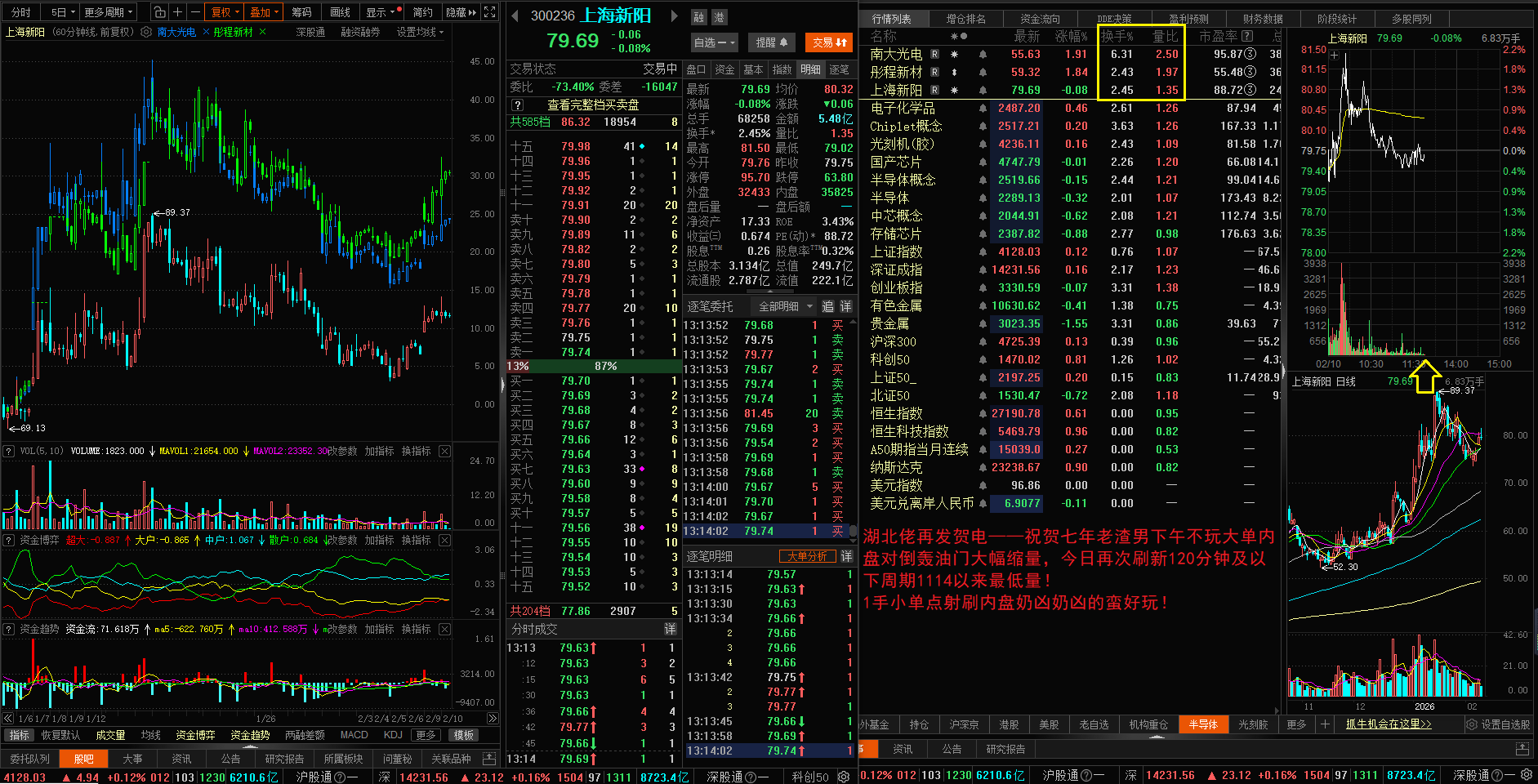1538x784 pixels.
Task: Open 更多周期 dropdown
Action: (108, 12)
